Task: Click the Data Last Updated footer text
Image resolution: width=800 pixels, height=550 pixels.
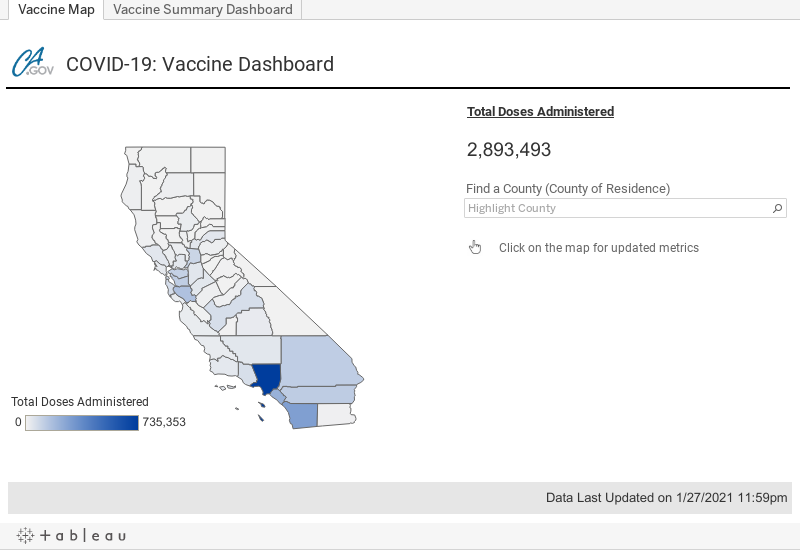Action: click(x=666, y=498)
